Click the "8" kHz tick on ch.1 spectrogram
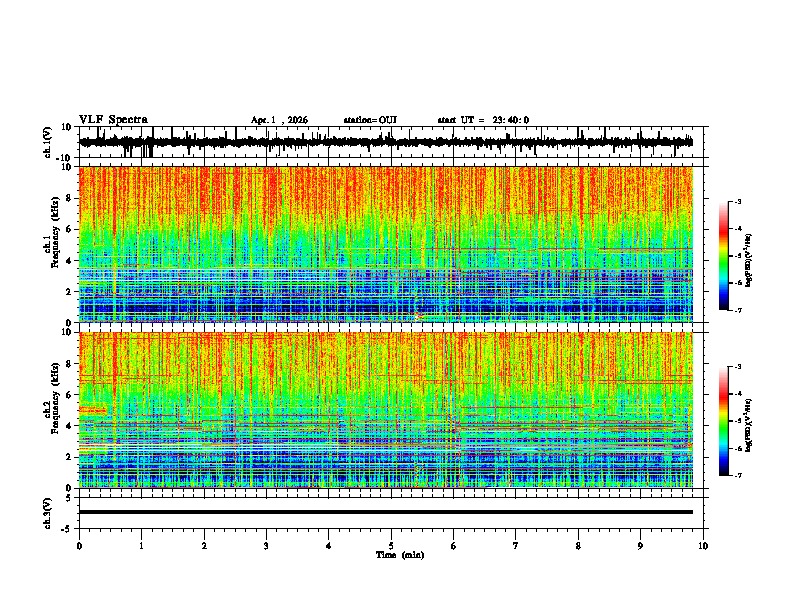This screenshot has height=612, width=792. (69, 198)
